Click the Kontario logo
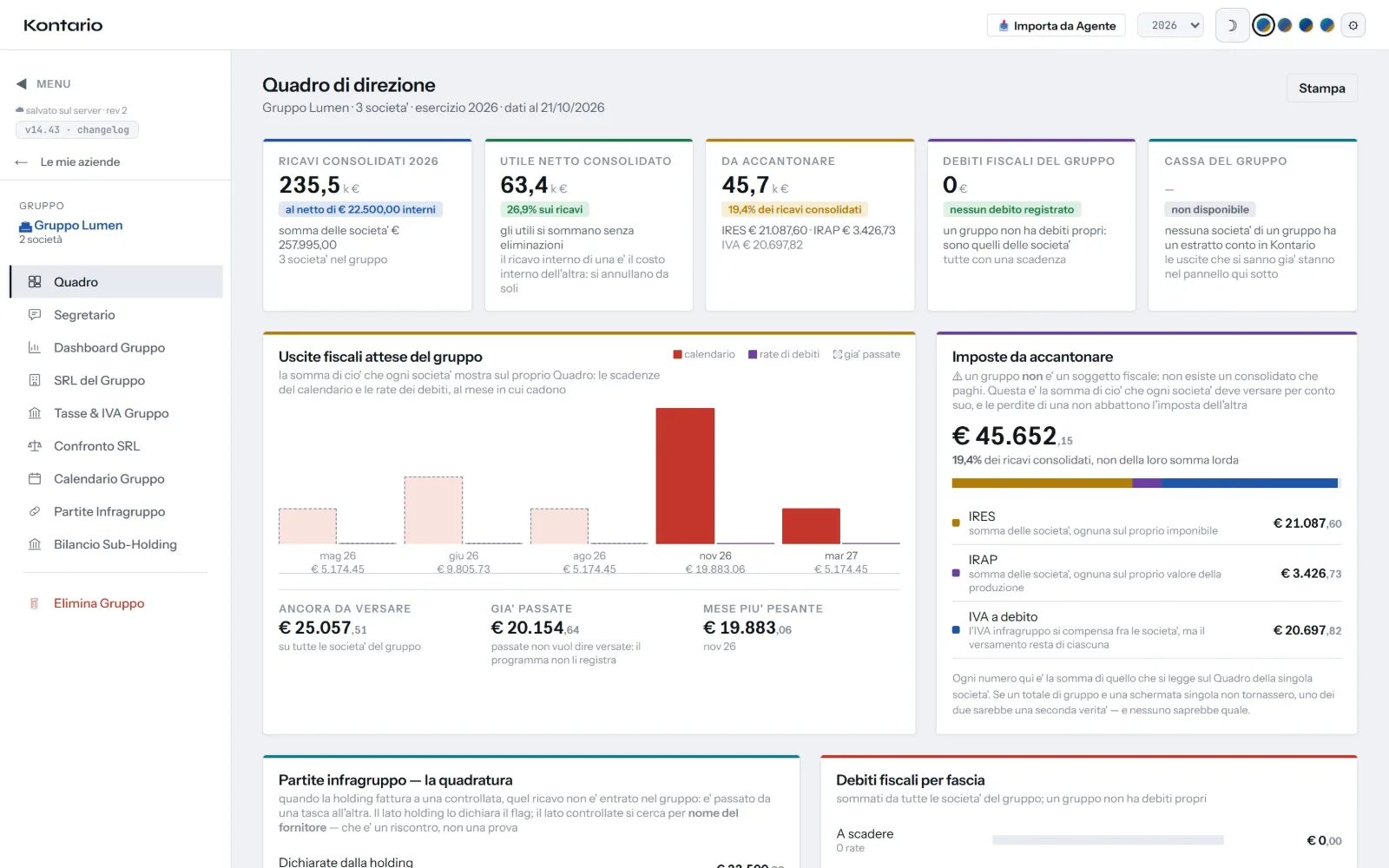Screen dimensions: 1389x868 (x=63, y=25)
